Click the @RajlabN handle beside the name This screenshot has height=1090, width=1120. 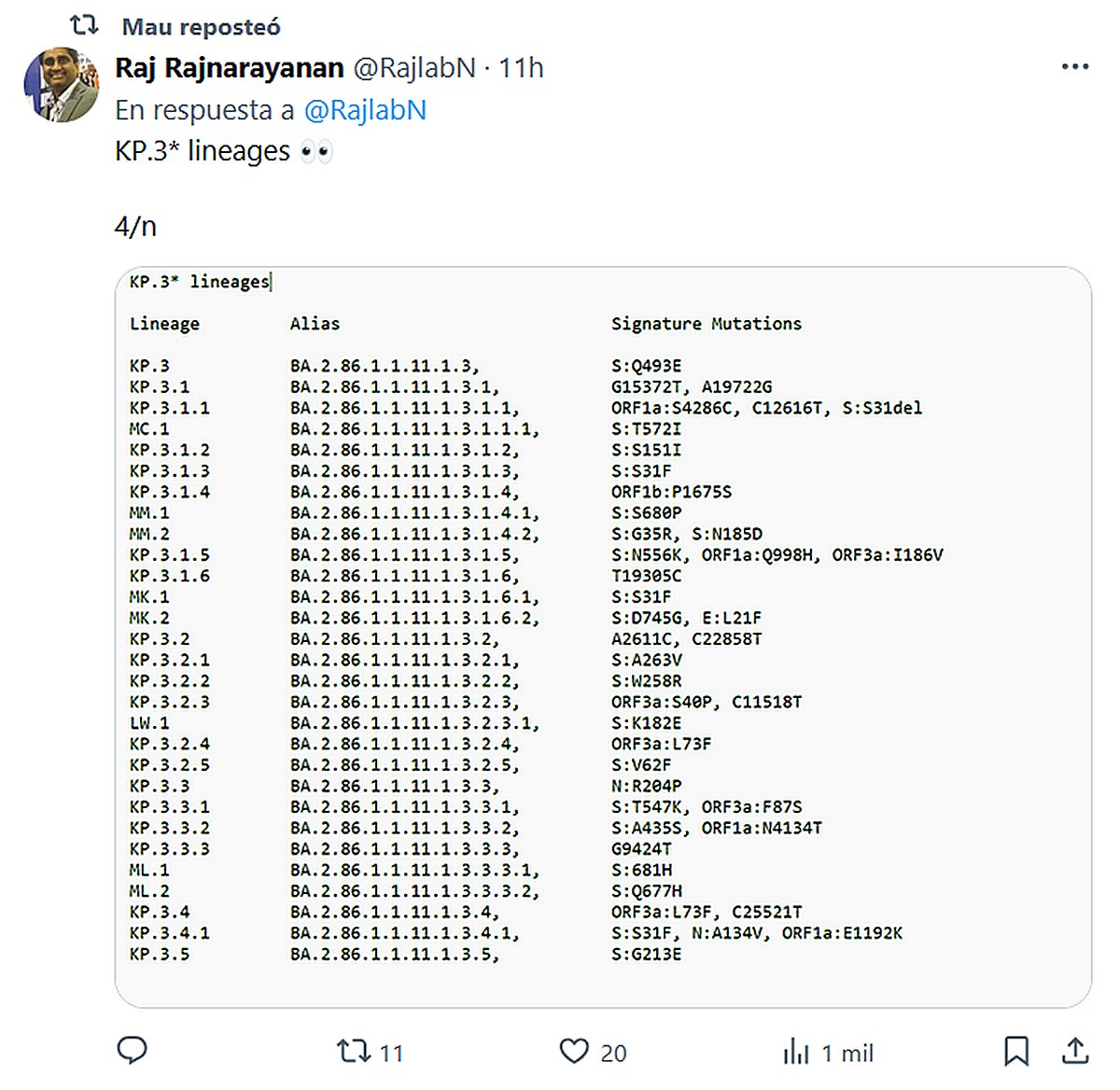click(x=413, y=68)
